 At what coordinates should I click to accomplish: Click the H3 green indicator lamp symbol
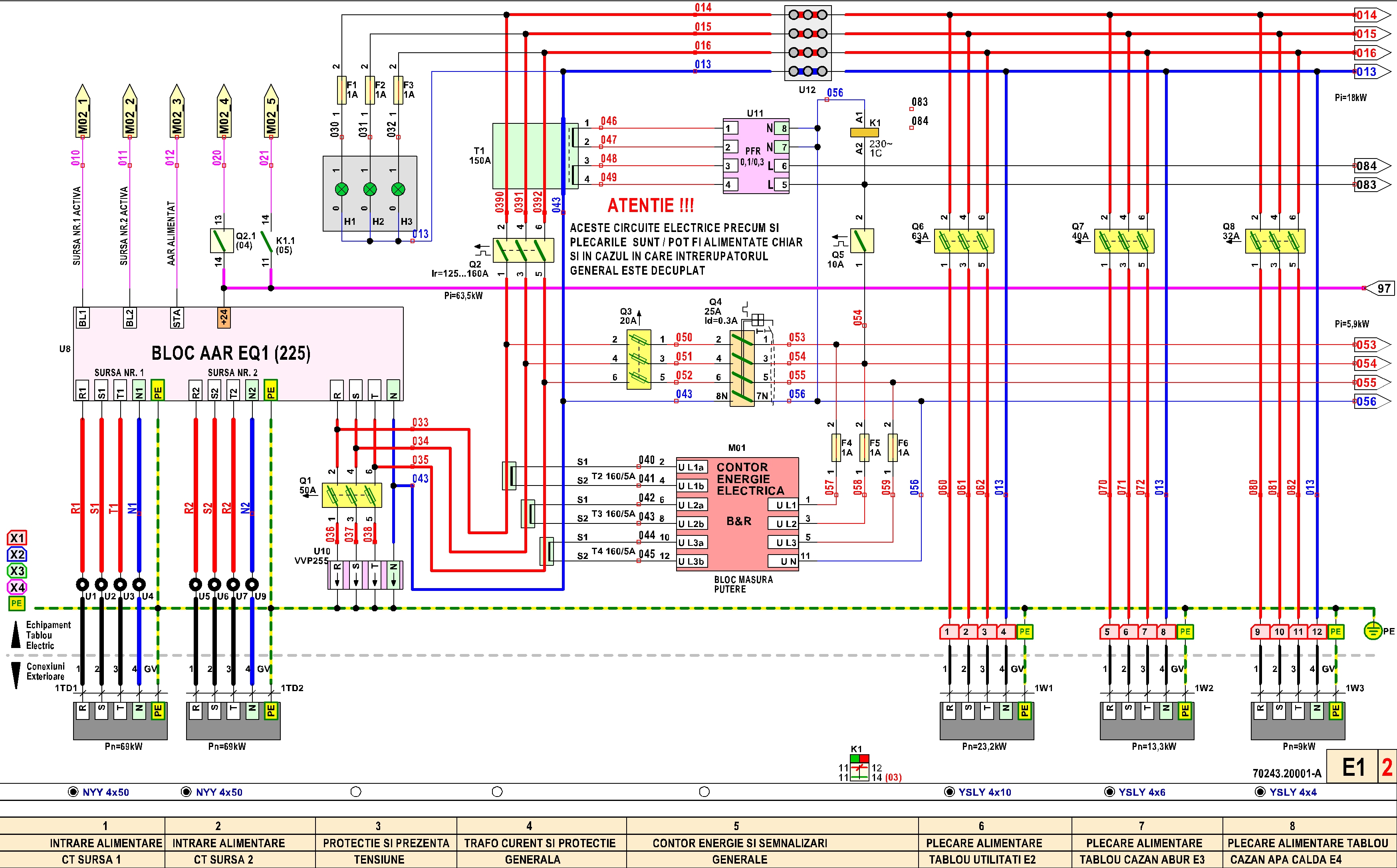tap(398, 189)
